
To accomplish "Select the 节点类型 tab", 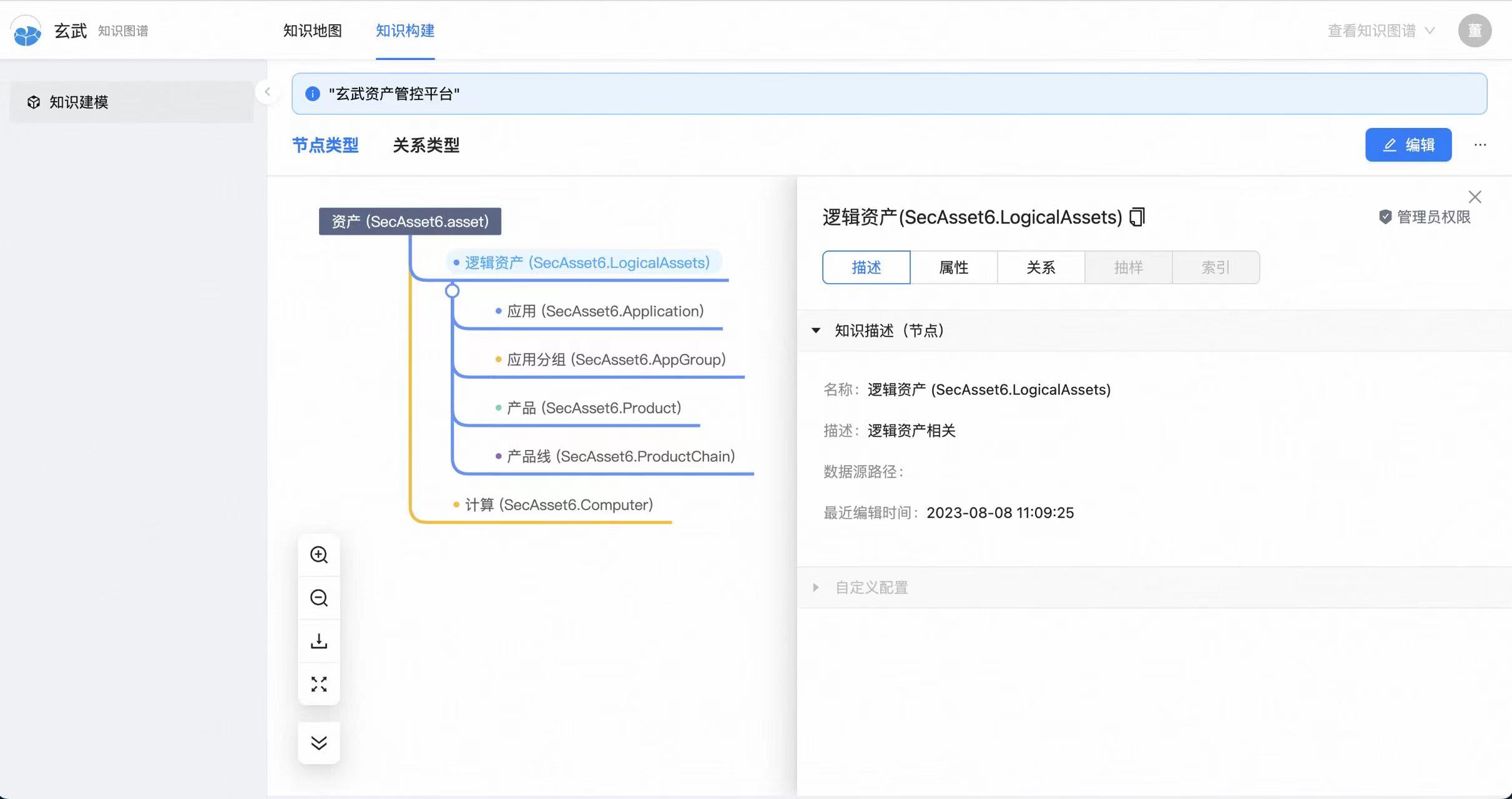I will (x=325, y=145).
